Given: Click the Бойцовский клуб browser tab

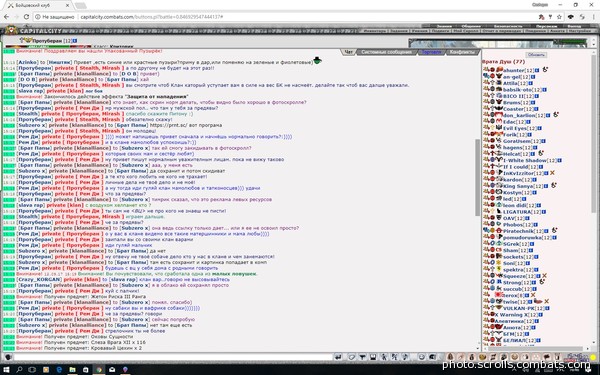Looking at the screenshot, I should [39, 5].
